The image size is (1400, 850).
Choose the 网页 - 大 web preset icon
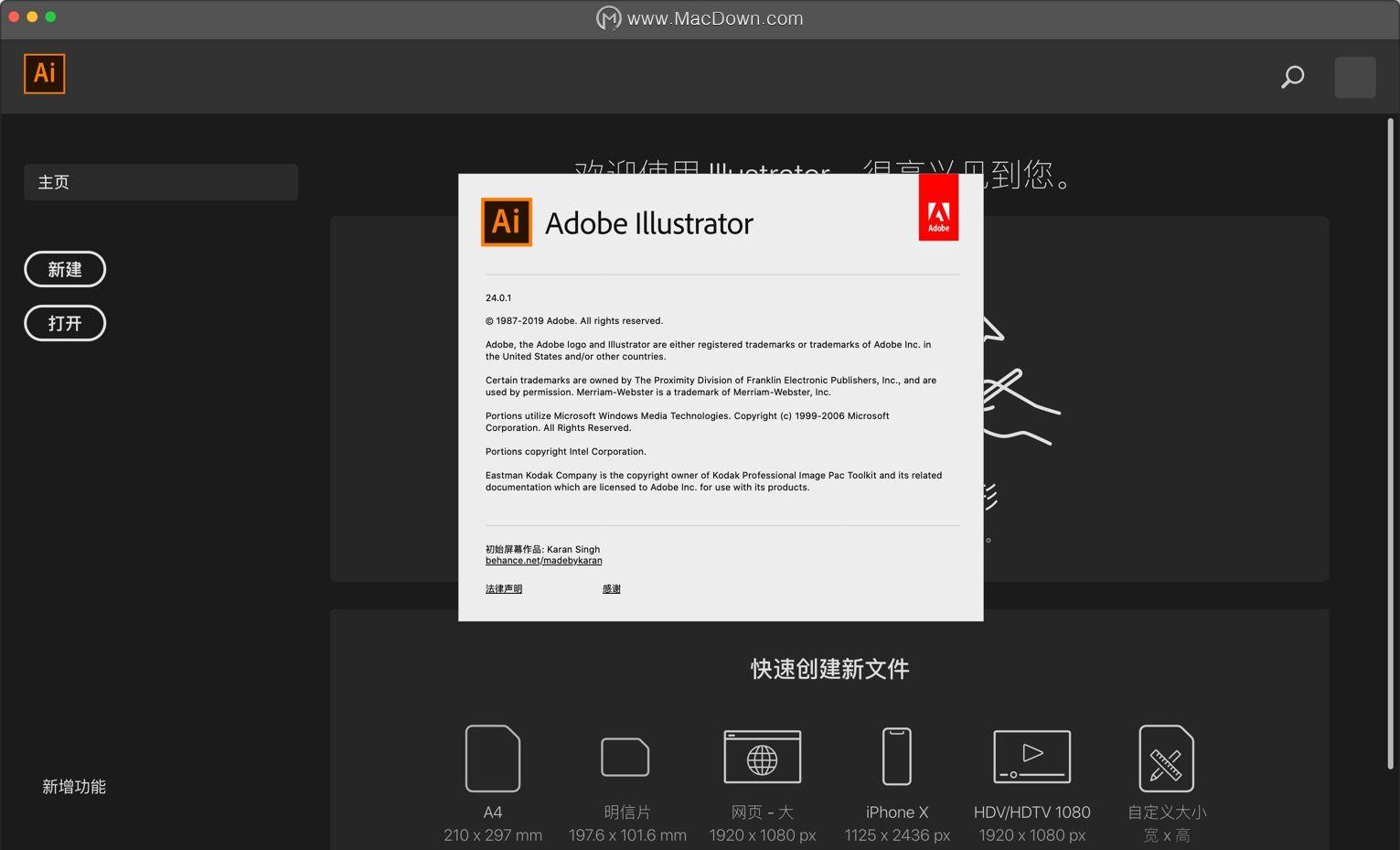(x=763, y=757)
